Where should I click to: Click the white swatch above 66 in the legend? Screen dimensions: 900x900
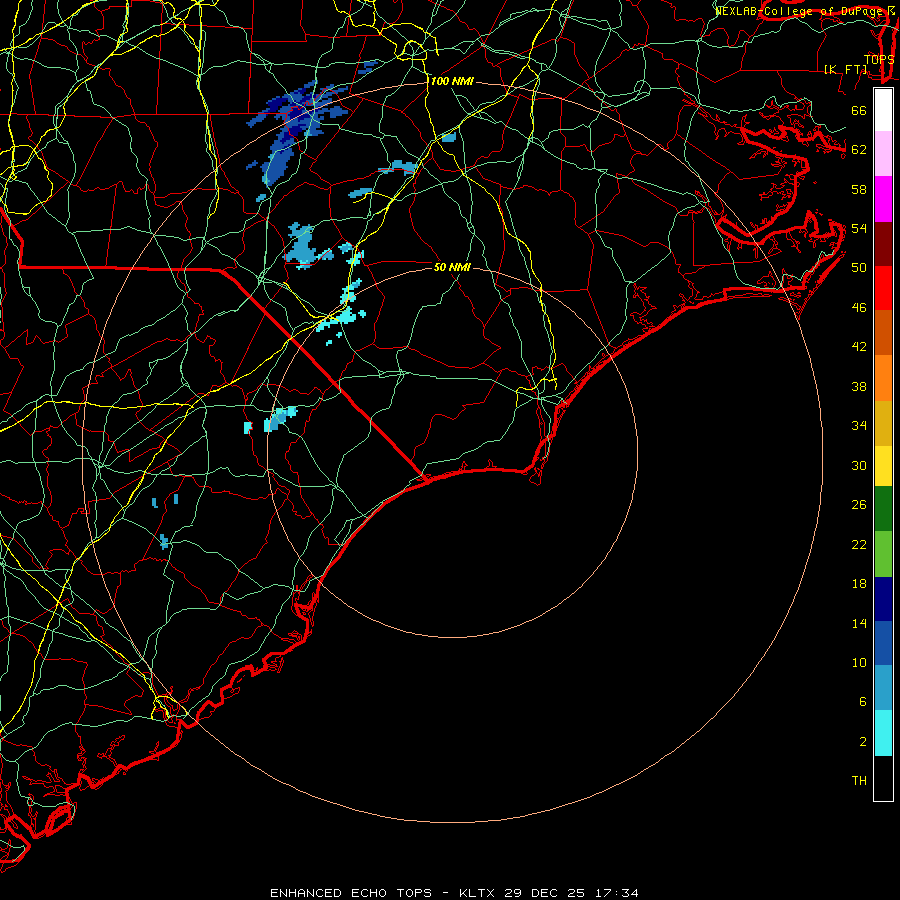pos(883,110)
